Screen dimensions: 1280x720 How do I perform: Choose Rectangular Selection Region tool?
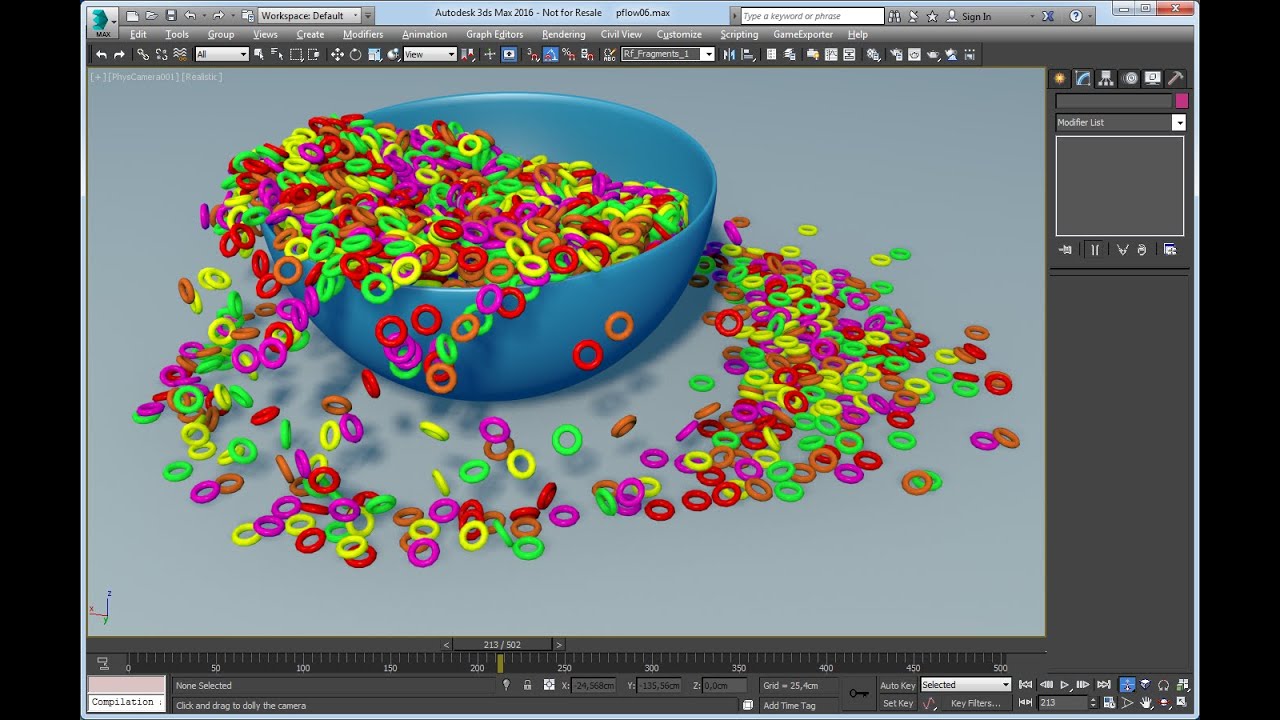[297, 54]
